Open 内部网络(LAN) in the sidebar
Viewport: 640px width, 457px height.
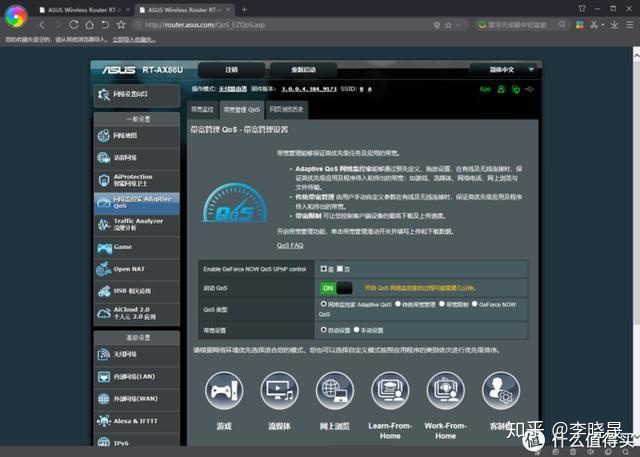(x=136, y=377)
